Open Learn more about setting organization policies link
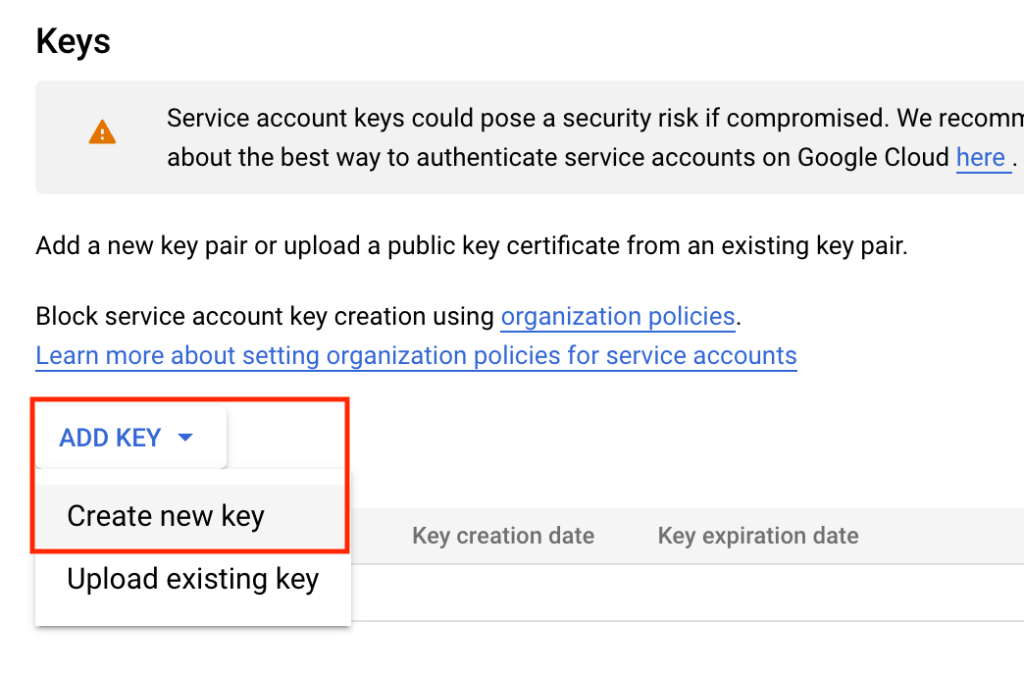Viewport: 1024px width, 675px height. pyautogui.click(x=416, y=355)
